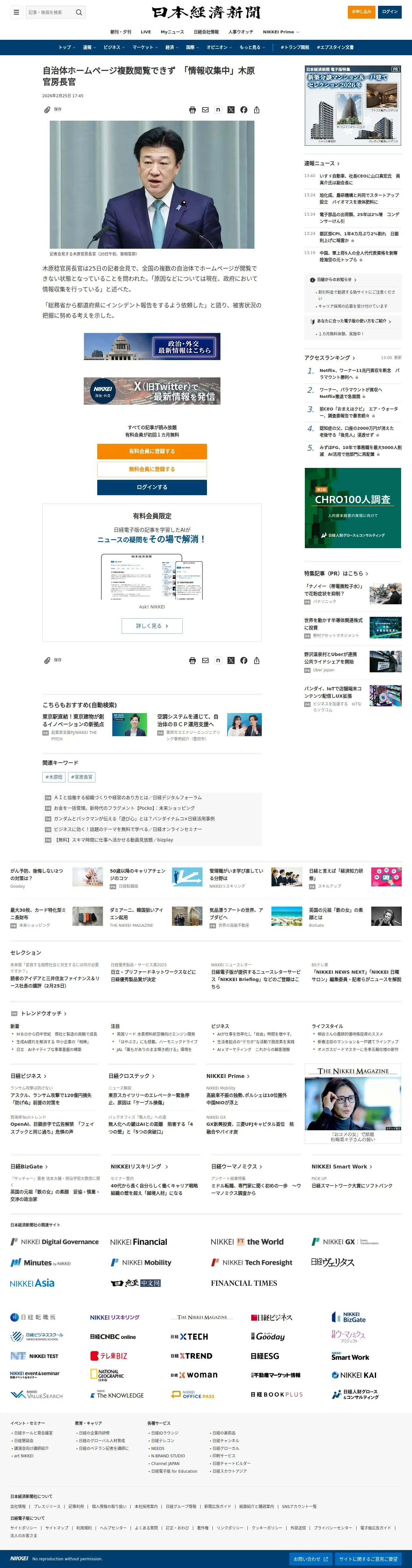
Task: Open LIVE in top menu
Action: pos(146,32)
